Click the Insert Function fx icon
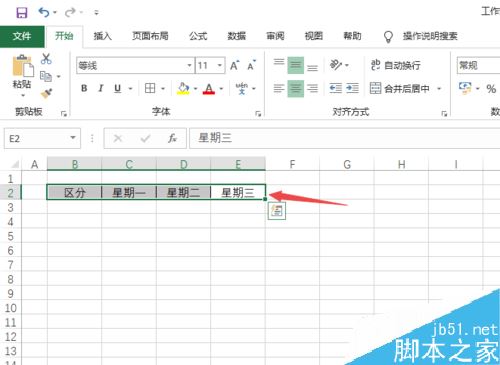 tap(172, 138)
